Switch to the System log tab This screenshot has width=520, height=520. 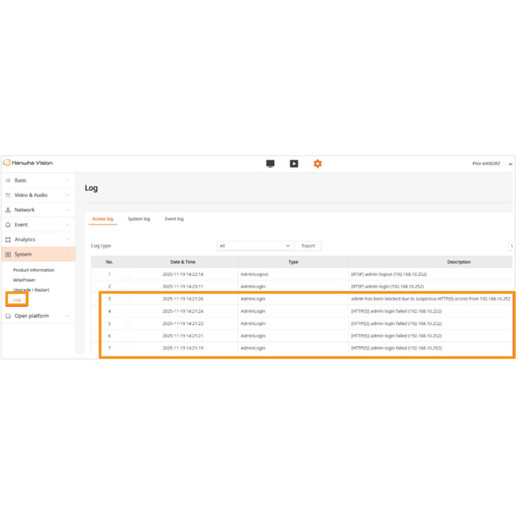[139, 219]
